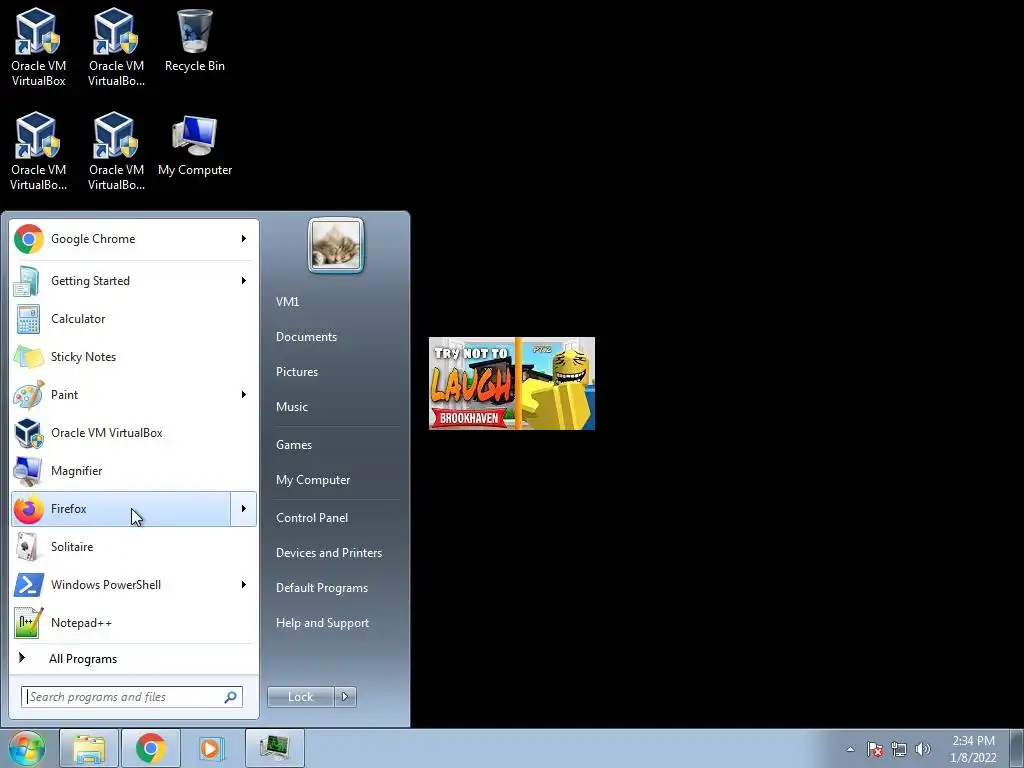
Task: Expand Windows PowerShell jump list arrow
Action: (x=244, y=584)
